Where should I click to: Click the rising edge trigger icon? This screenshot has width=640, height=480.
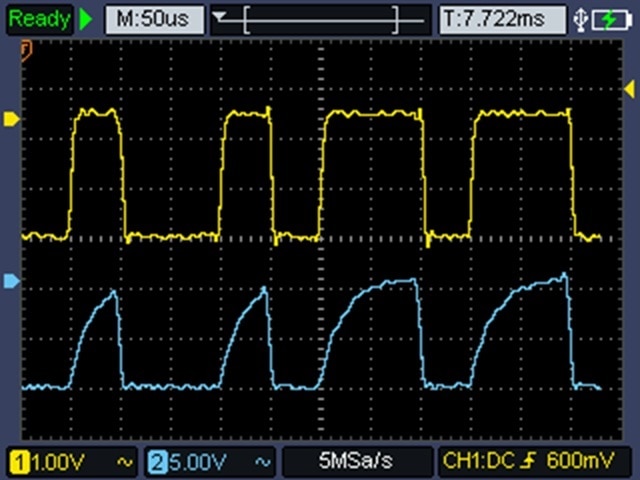point(529,461)
